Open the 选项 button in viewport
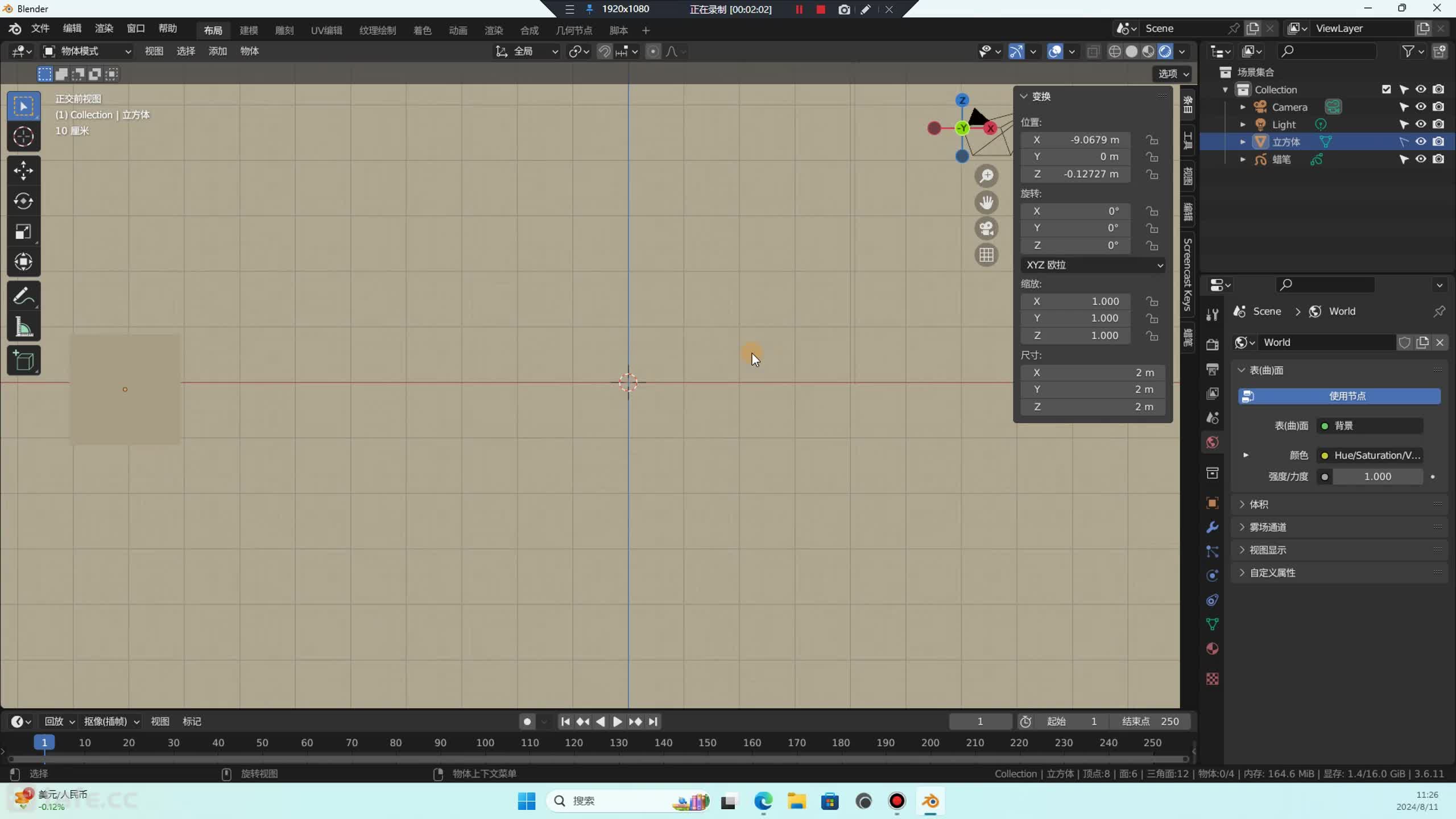Image resolution: width=1456 pixels, height=819 pixels. 1173,74
